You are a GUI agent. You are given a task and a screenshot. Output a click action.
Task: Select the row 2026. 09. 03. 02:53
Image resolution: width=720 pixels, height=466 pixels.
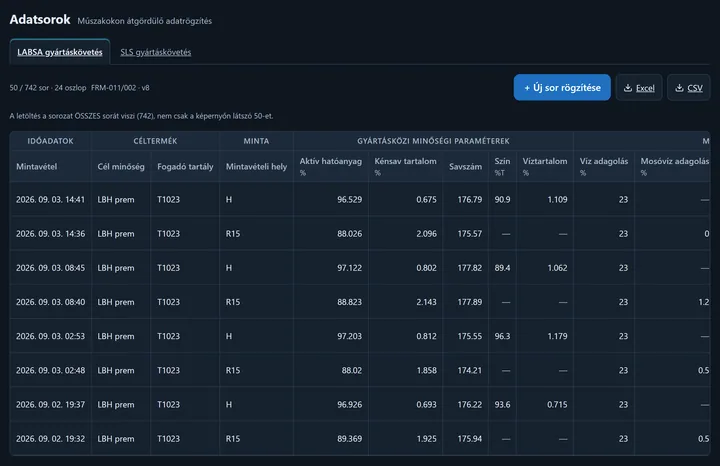coord(360,336)
